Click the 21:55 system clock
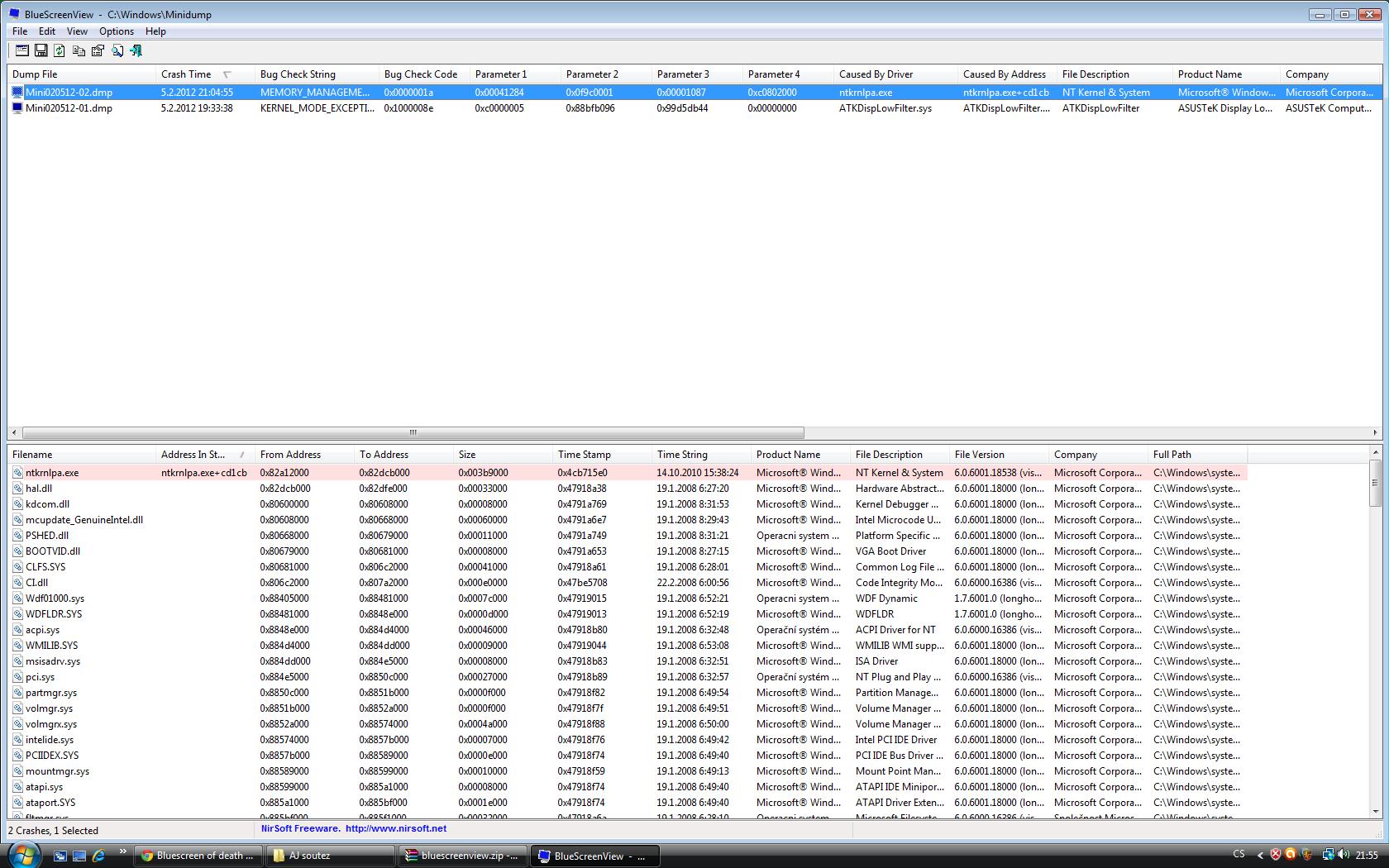 click(1367, 856)
